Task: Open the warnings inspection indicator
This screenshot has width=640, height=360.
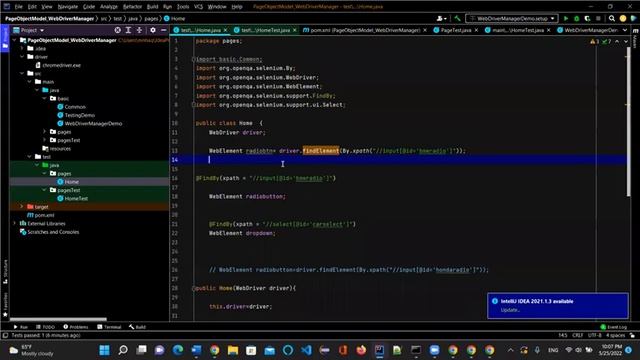Action: (594, 41)
